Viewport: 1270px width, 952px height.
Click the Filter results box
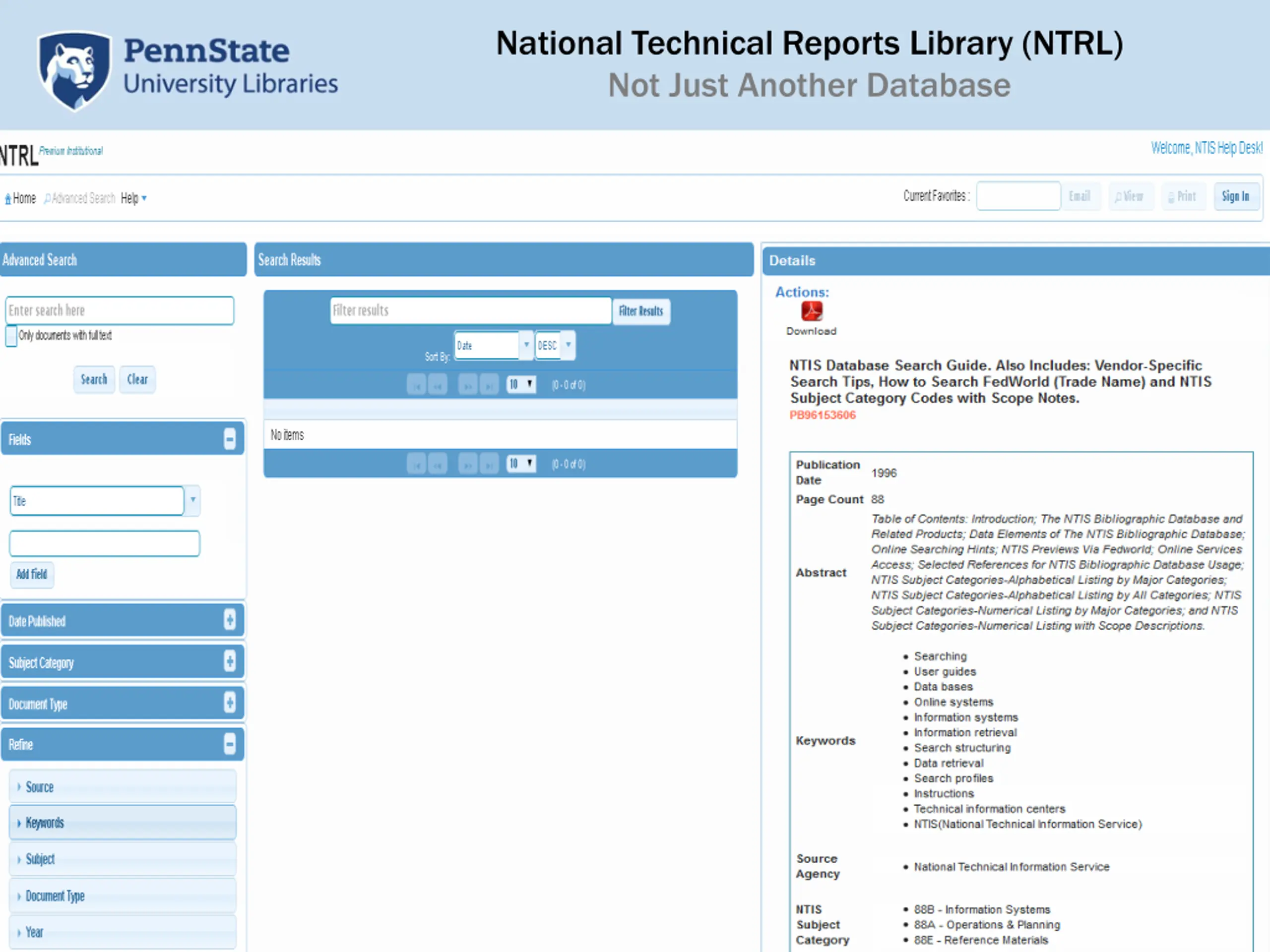pos(470,310)
